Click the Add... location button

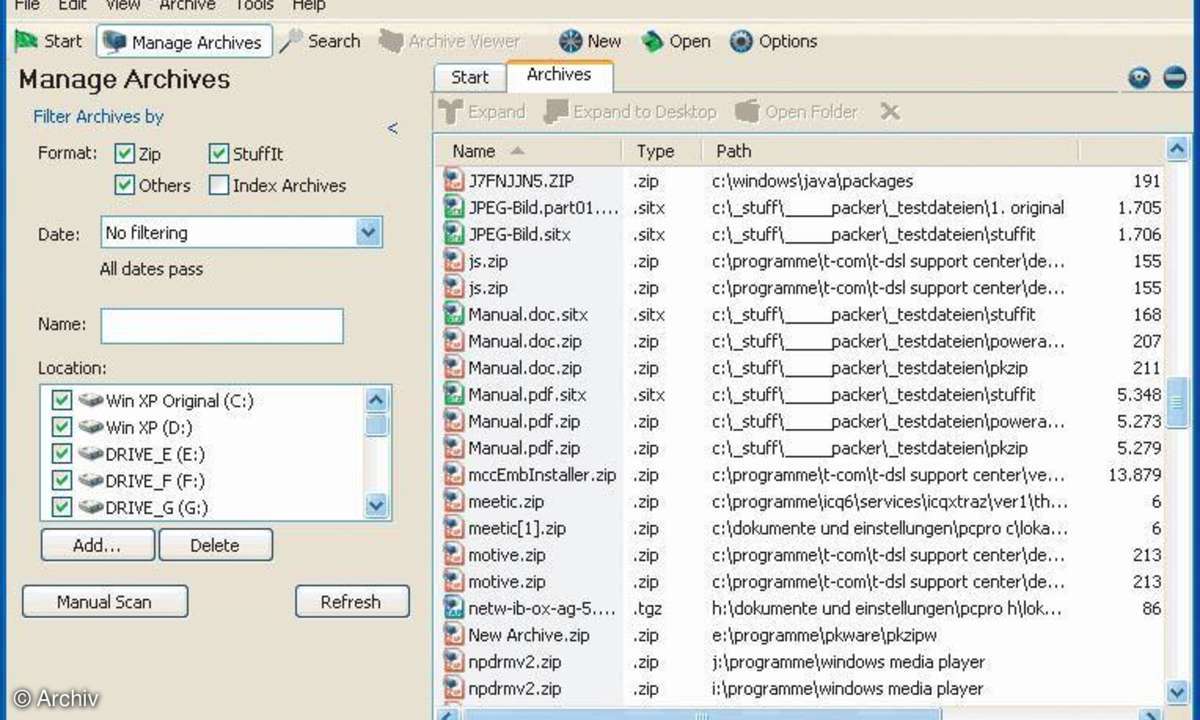(x=97, y=545)
